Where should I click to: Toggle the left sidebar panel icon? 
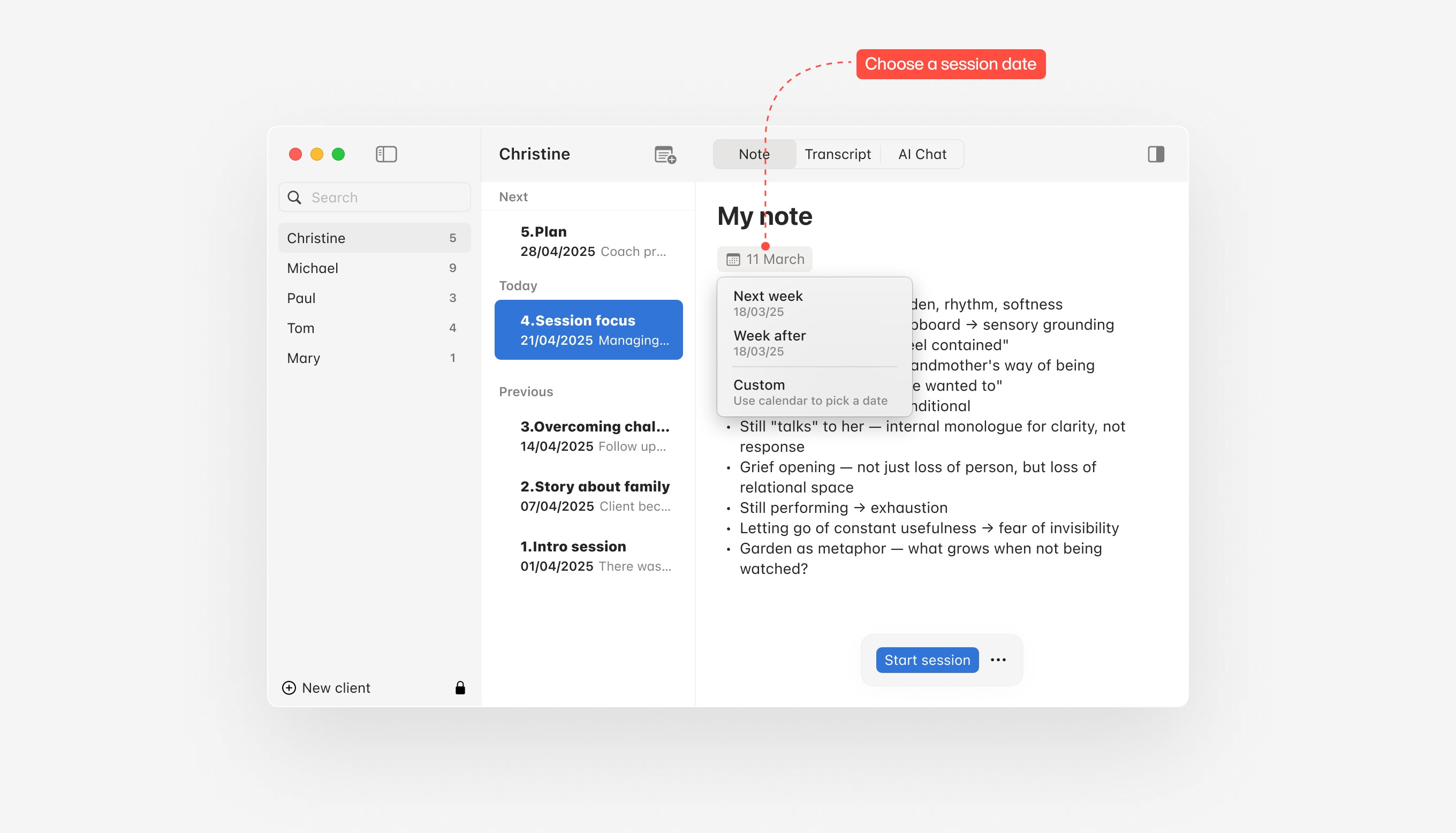tap(386, 154)
